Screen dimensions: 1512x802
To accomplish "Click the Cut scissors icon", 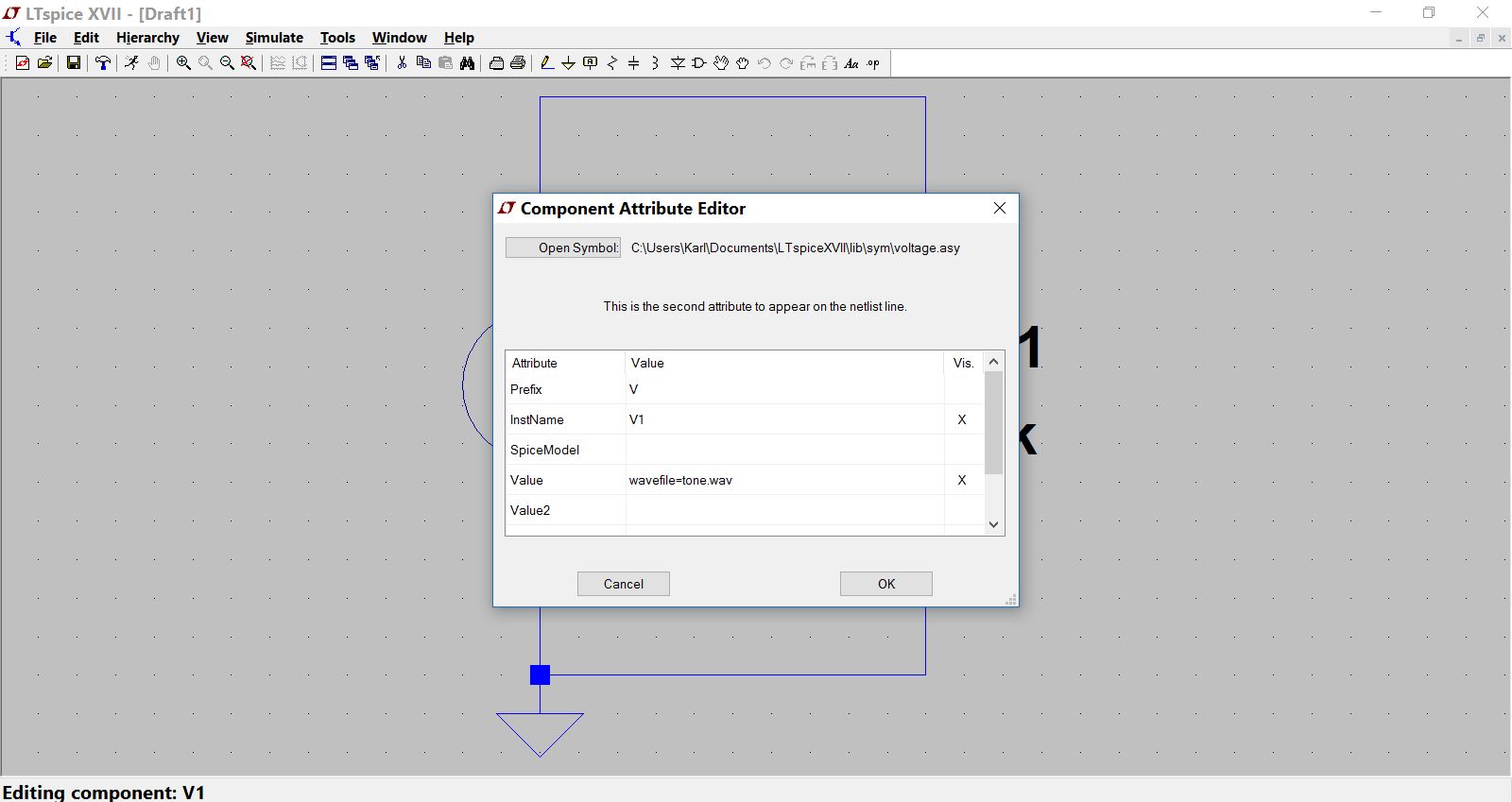I will tap(402, 63).
